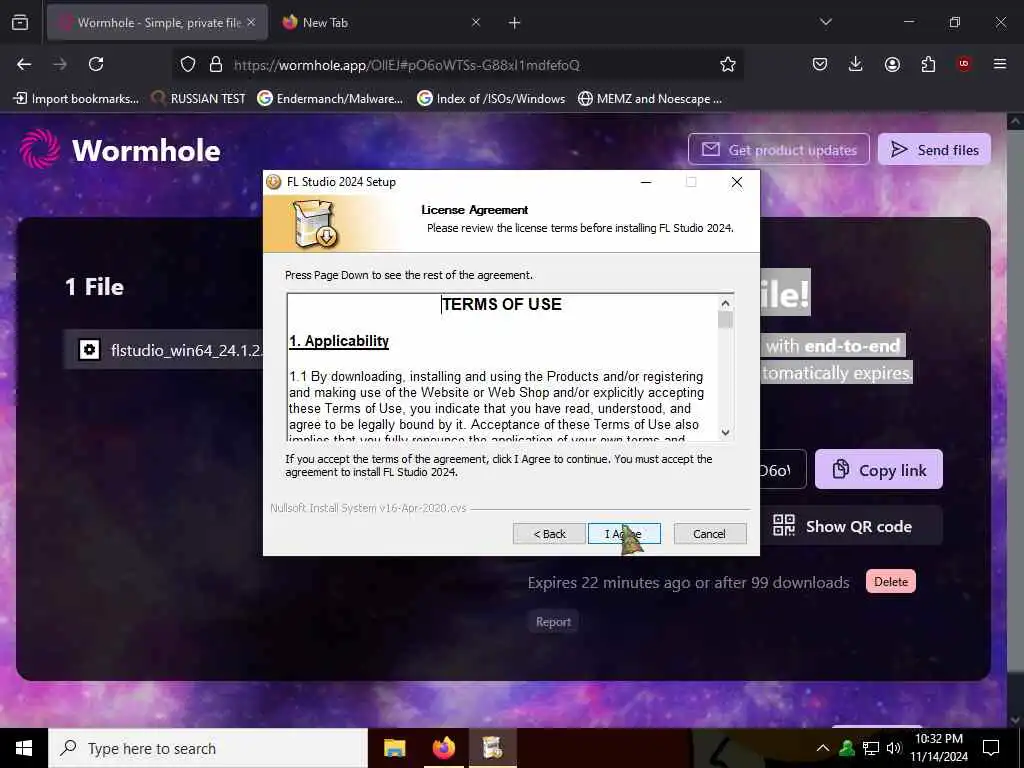Click the volume icon in tray
The image size is (1024, 768).
(894, 748)
